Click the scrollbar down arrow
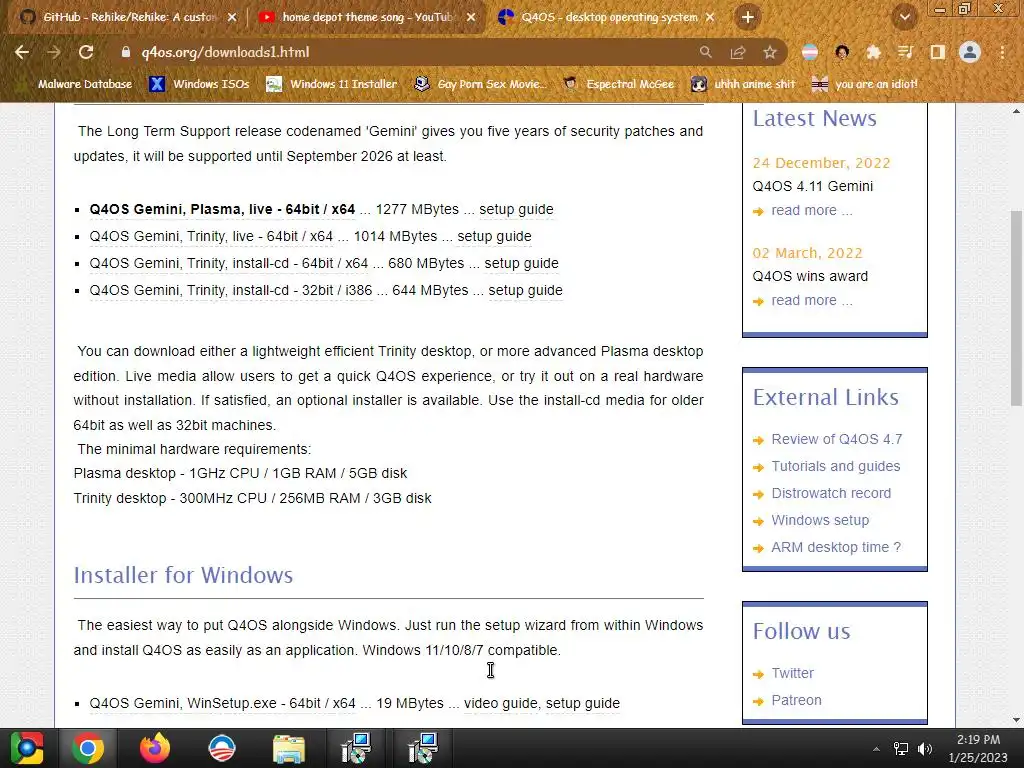Screen dimensions: 1024x768 coord(1016,720)
